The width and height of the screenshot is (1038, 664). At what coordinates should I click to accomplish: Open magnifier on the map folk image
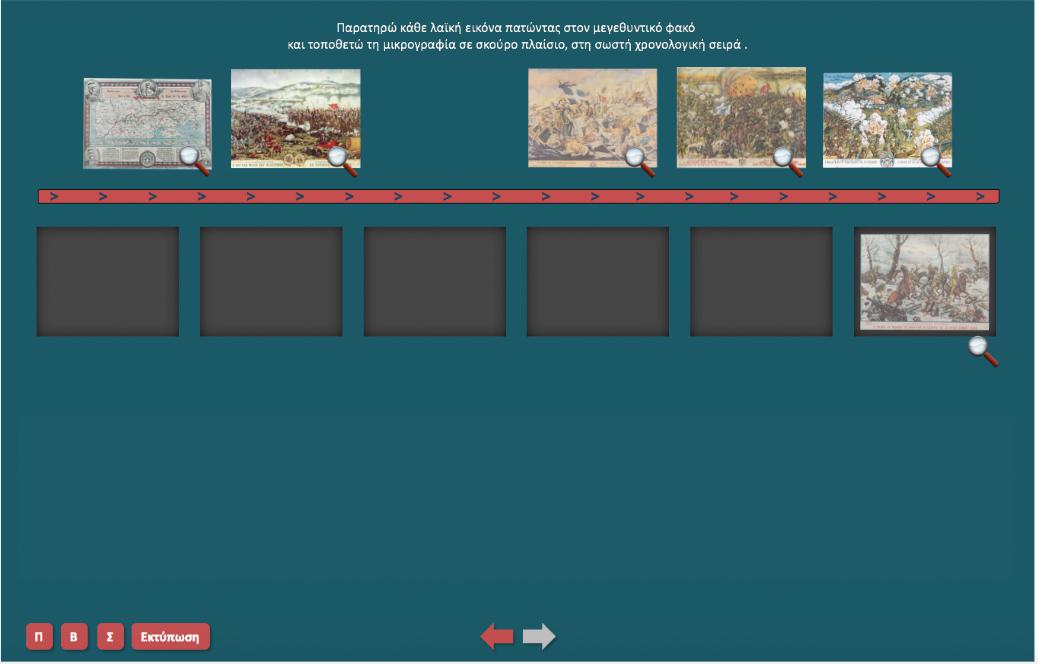pyautogui.click(x=193, y=160)
